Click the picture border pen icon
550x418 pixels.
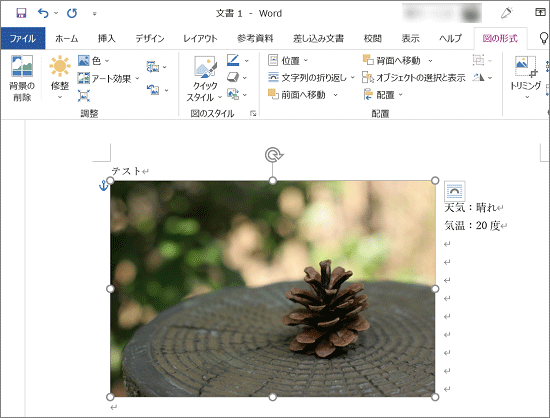[x=233, y=60]
